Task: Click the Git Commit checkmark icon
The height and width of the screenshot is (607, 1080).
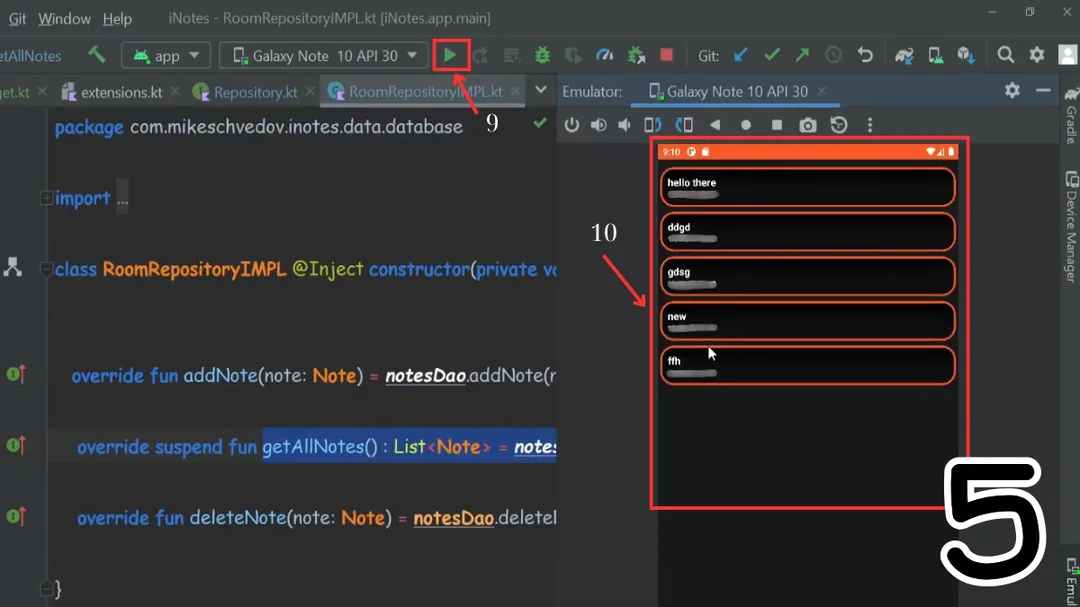Action: click(x=771, y=56)
